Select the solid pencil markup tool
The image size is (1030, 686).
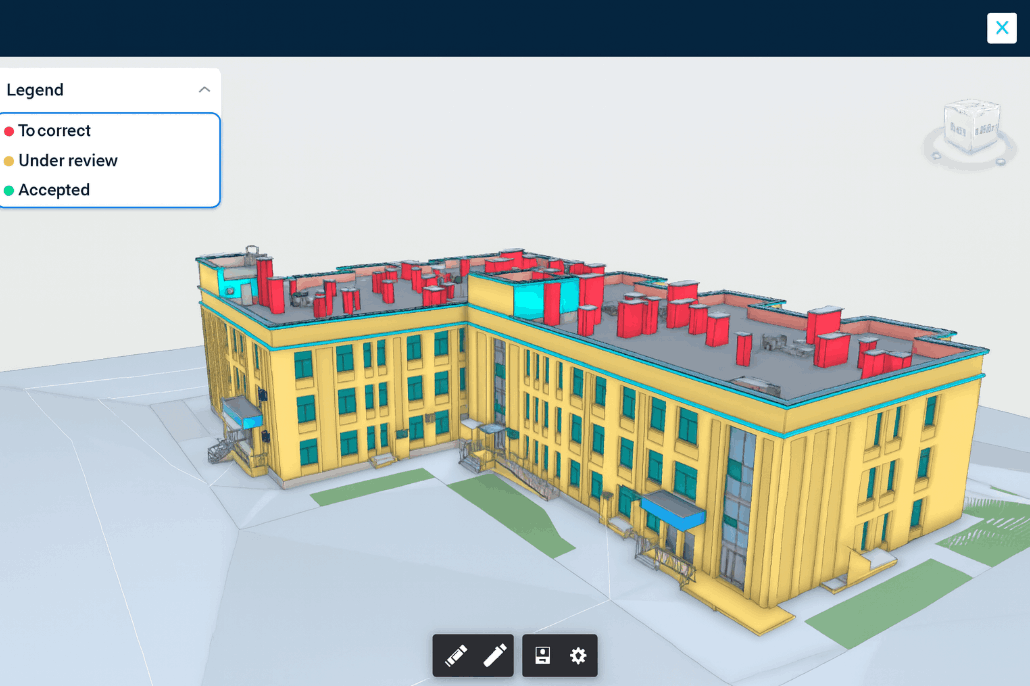click(495, 655)
